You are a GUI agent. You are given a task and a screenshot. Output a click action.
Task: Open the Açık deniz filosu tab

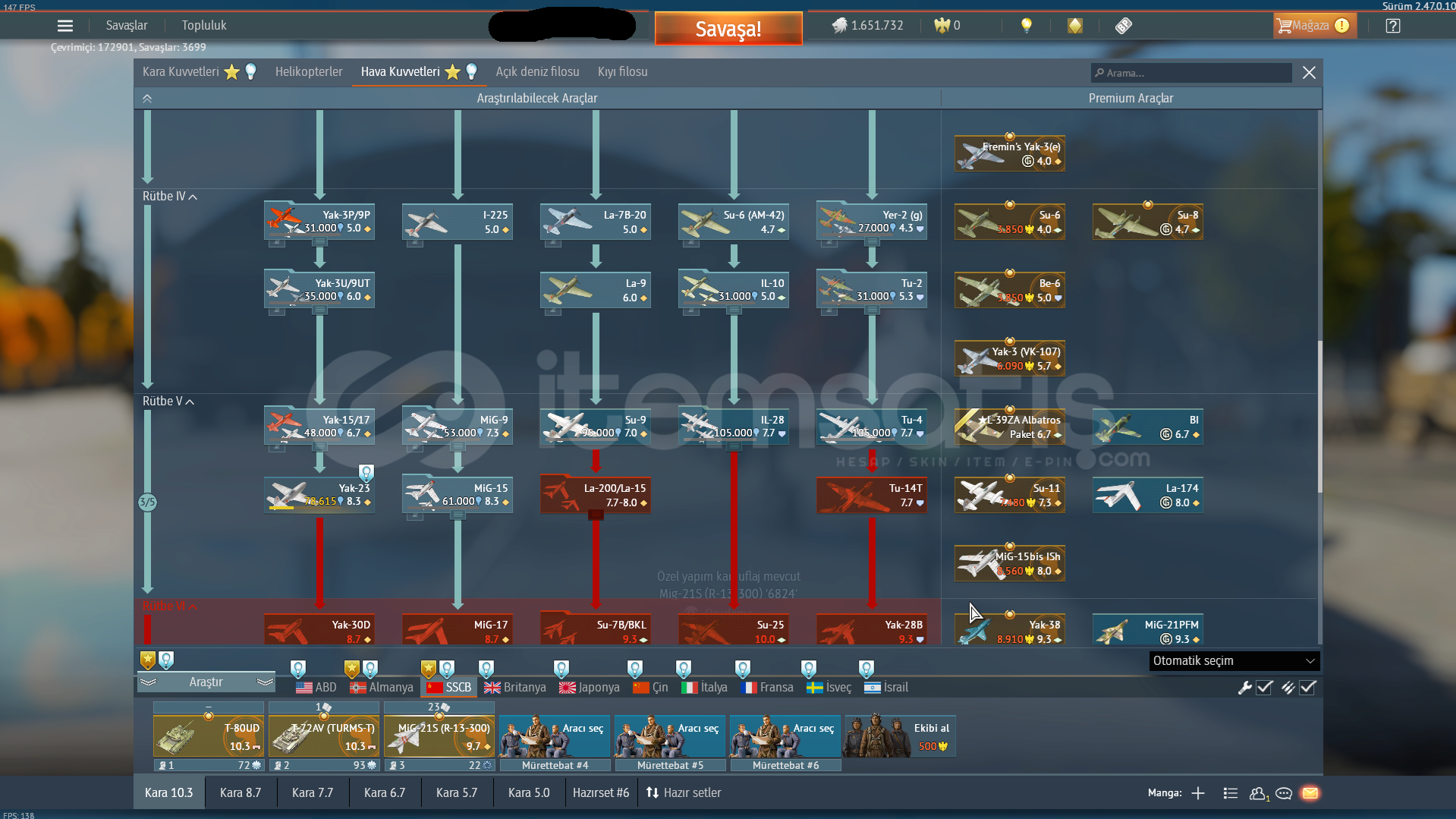point(537,72)
